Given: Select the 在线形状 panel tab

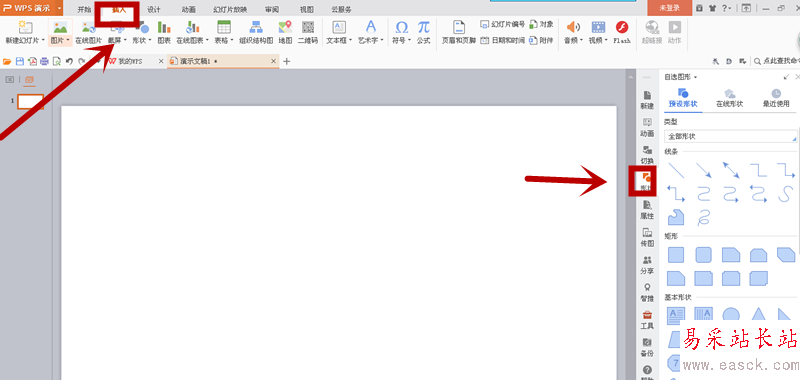Looking at the screenshot, I should point(730,98).
